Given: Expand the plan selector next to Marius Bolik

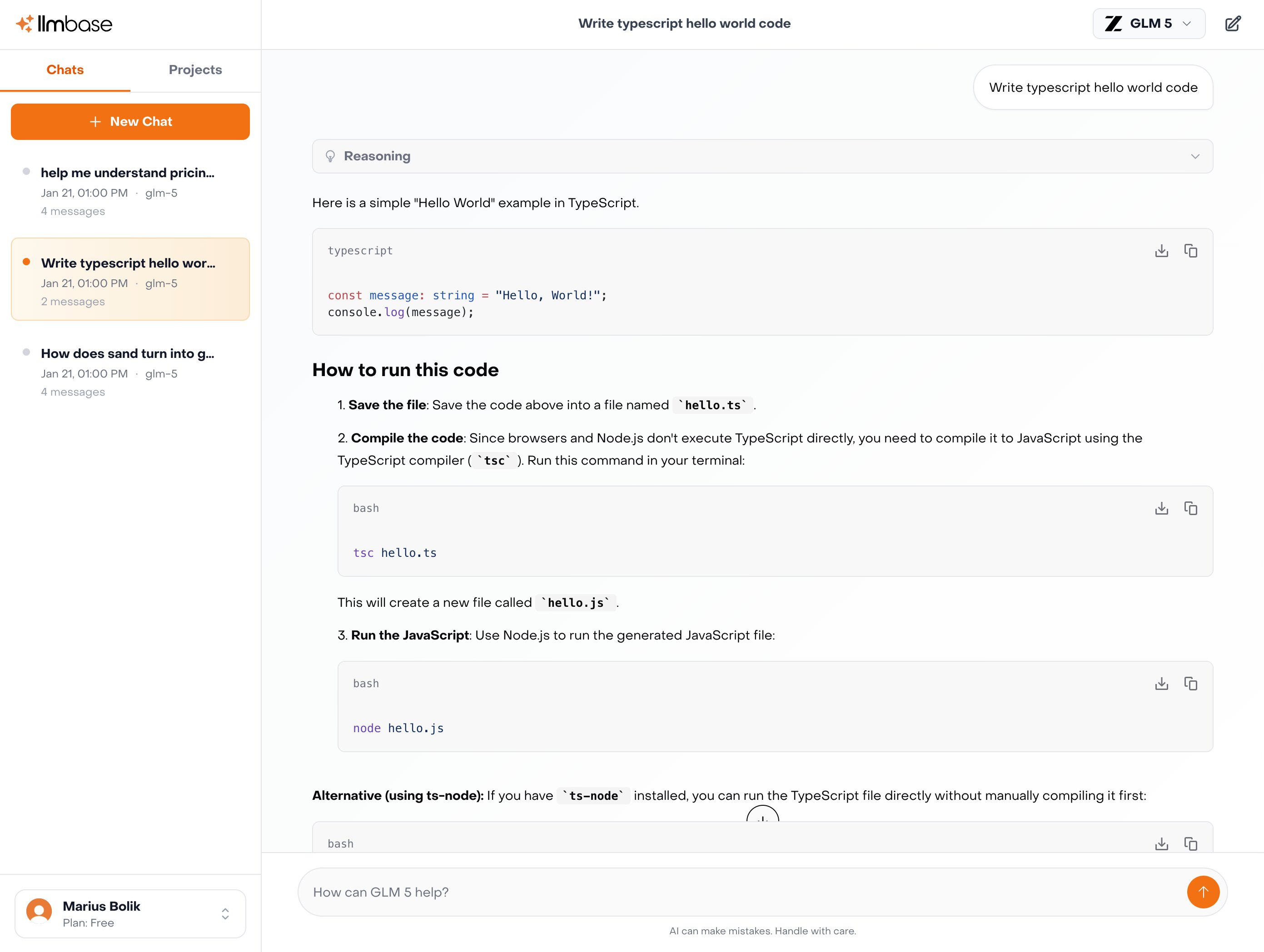Looking at the screenshot, I should (225, 914).
